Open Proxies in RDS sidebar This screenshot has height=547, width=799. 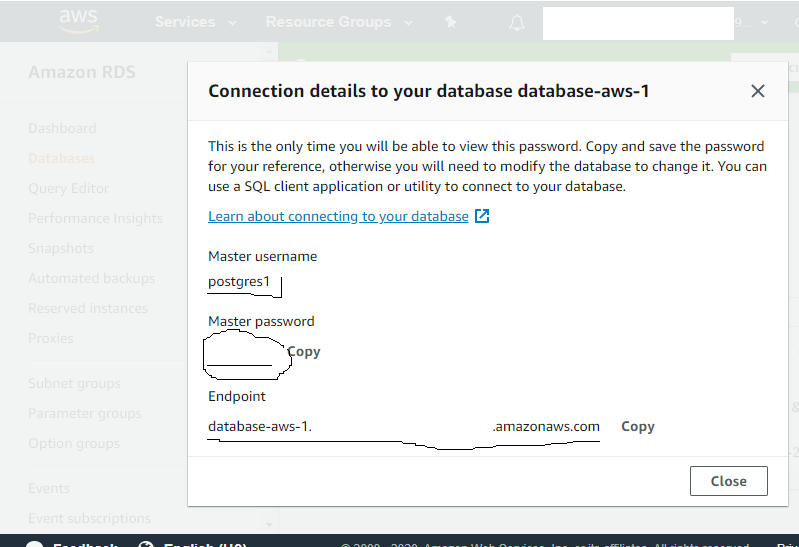pos(51,338)
